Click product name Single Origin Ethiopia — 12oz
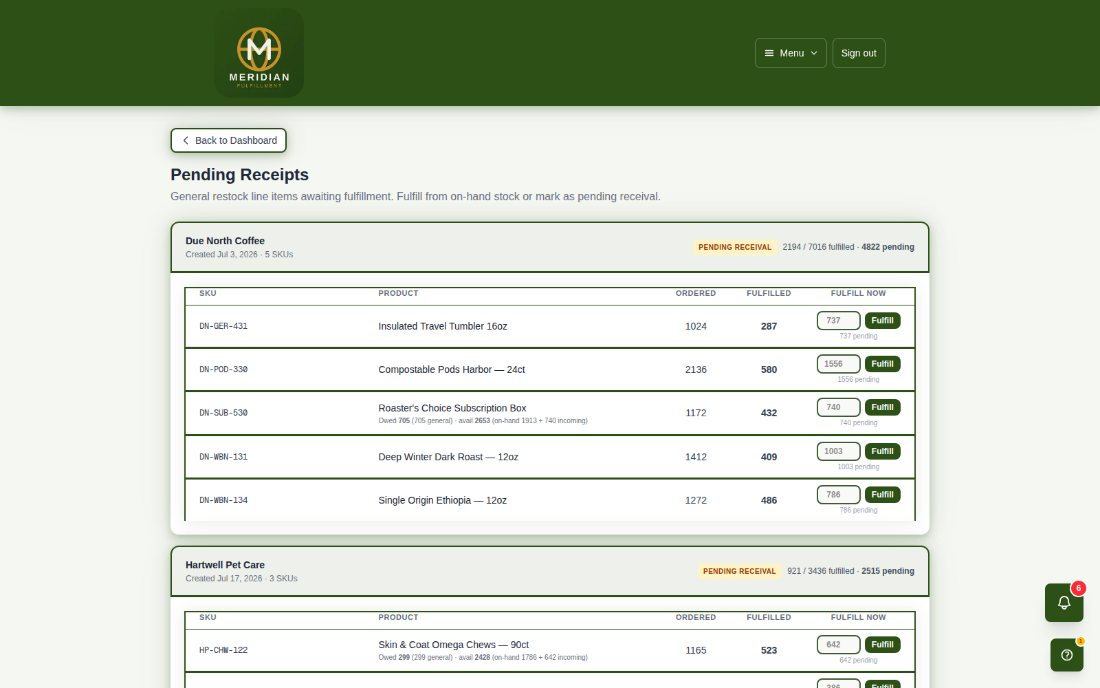The height and width of the screenshot is (688, 1100). [443, 500]
